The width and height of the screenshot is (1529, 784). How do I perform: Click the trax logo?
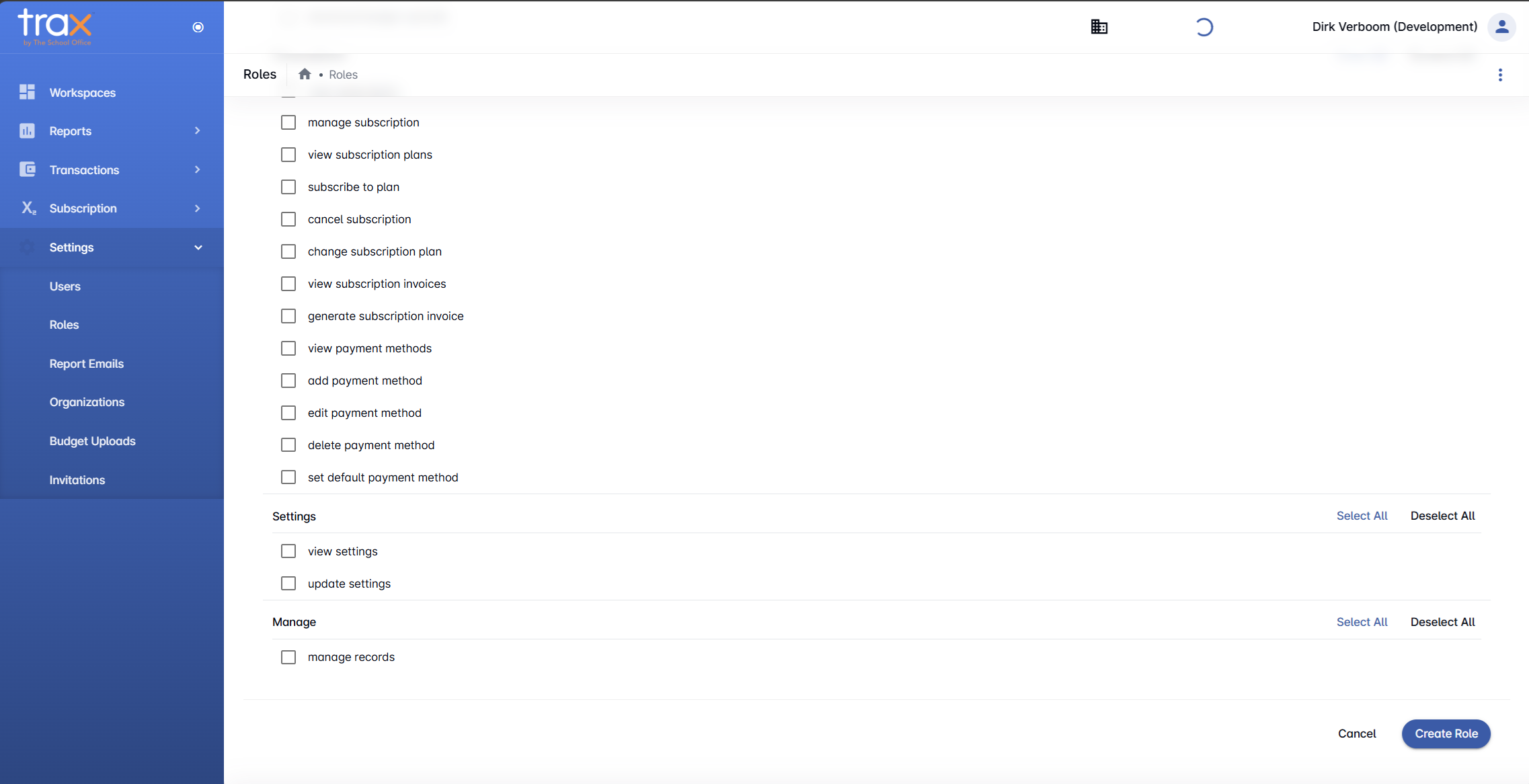click(54, 26)
